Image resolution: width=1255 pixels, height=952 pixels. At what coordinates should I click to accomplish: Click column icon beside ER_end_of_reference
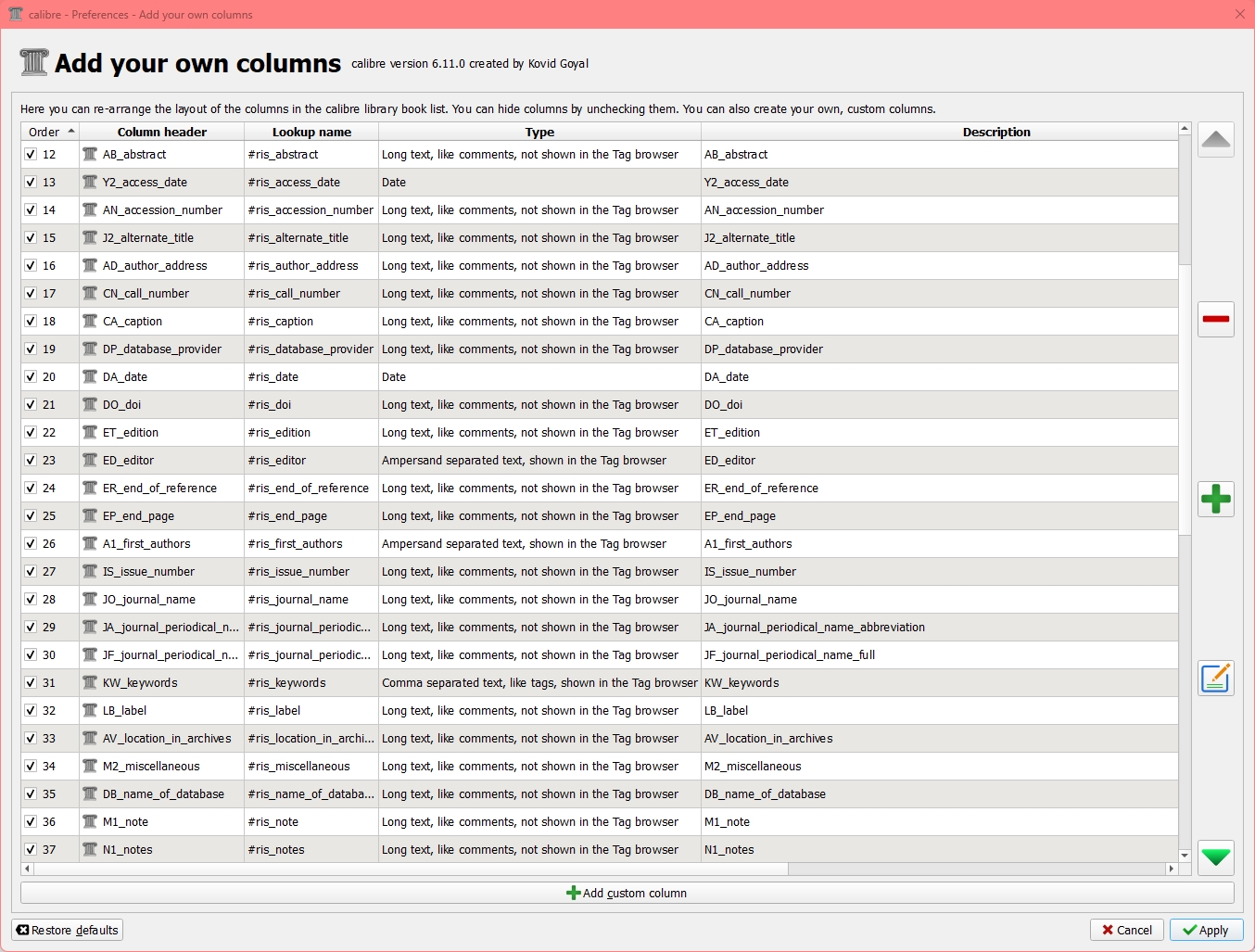click(x=90, y=489)
